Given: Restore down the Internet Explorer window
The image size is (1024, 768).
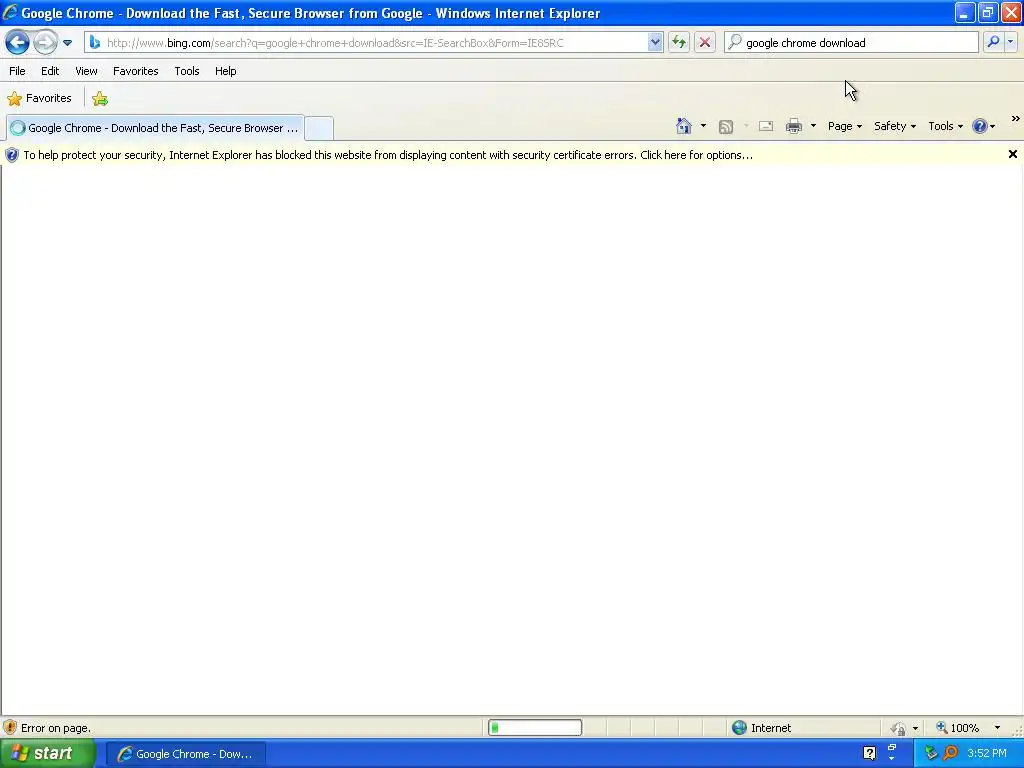Looking at the screenshot, I should tap(987, 12).
